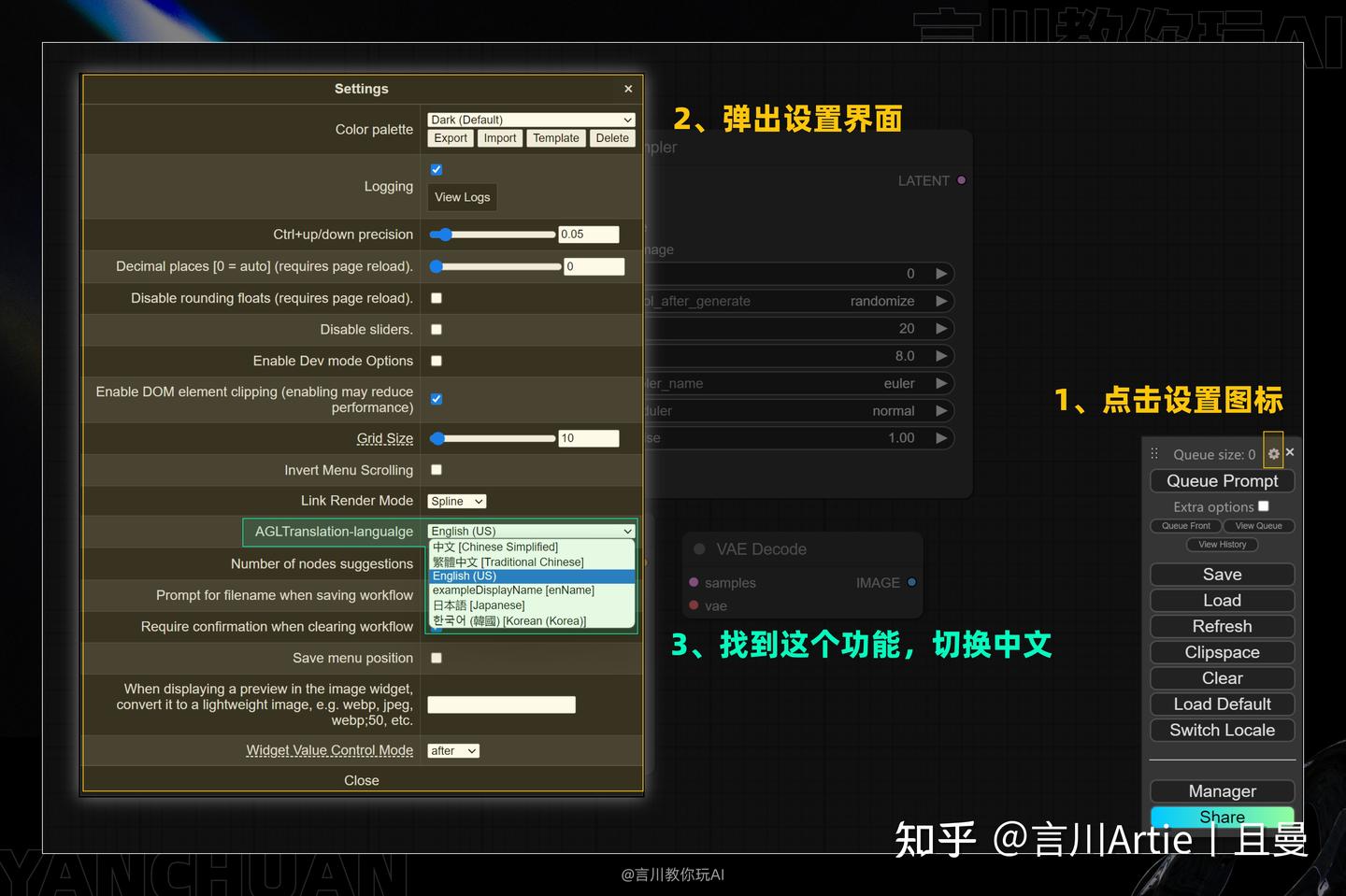Toggle Disable sliders checkbox

tap(436, 330)
